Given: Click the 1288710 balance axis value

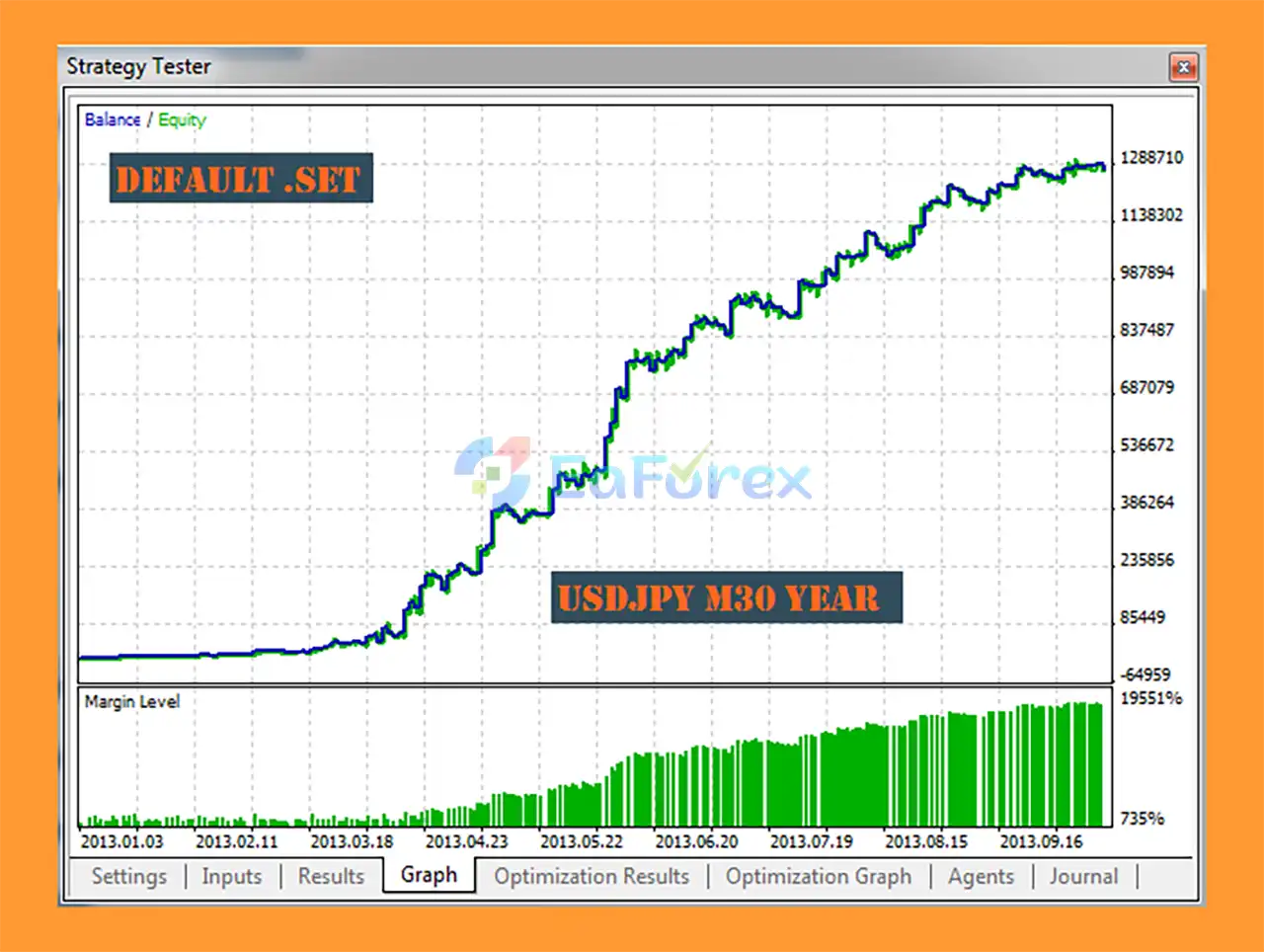Looking at the screenshot, I should 1150,158.
